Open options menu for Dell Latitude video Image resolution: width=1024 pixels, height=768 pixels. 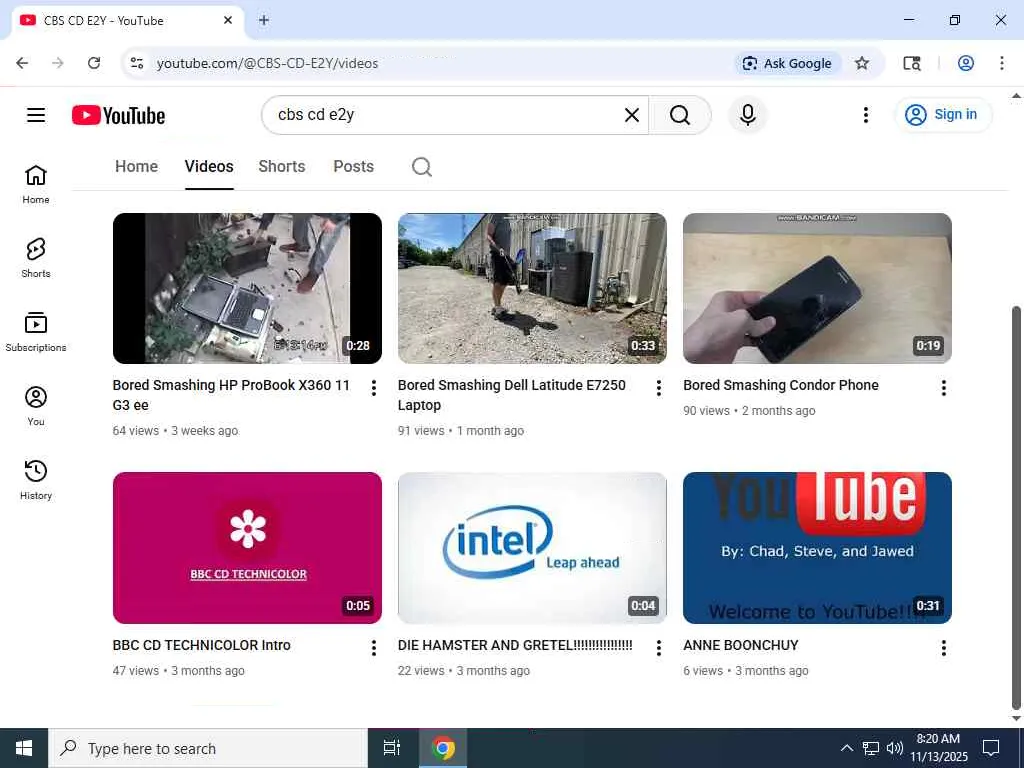coord(658,388)
